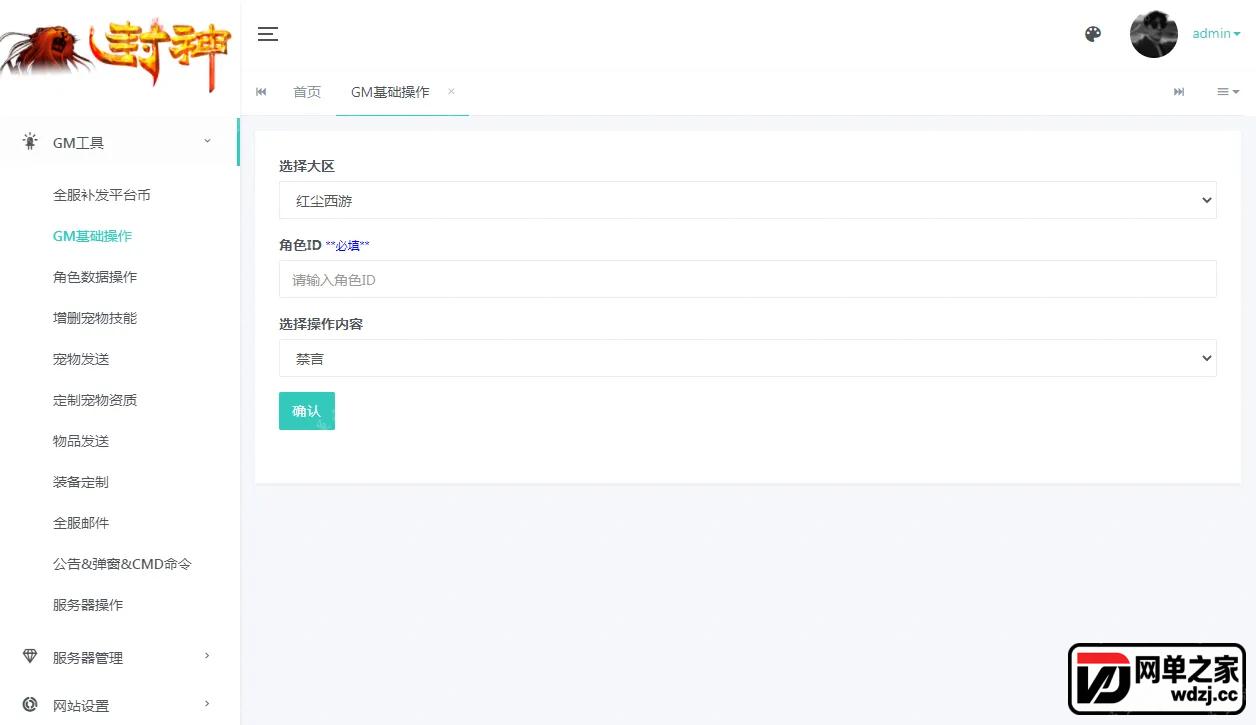
Task: Go to 角色数据操作 page
Action: (x=95, y=277)
